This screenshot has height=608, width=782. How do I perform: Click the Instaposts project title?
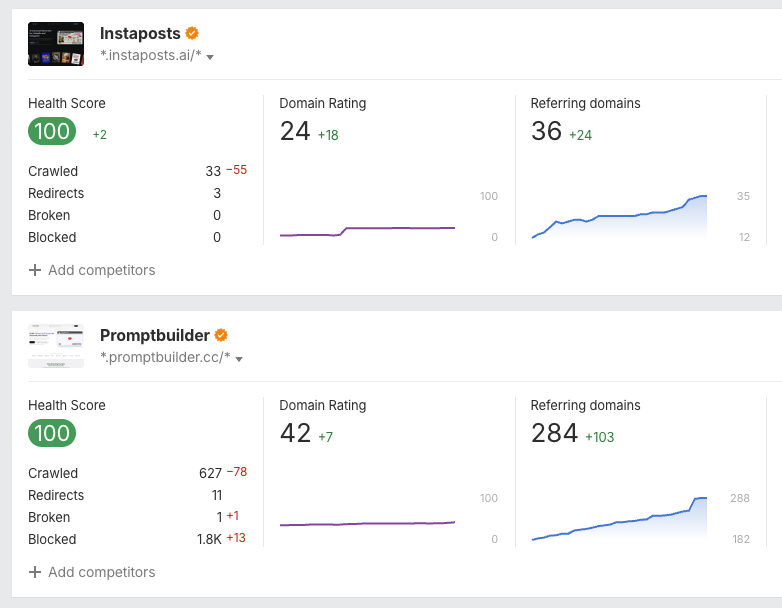pyautogui.click(x=140, y=33)
